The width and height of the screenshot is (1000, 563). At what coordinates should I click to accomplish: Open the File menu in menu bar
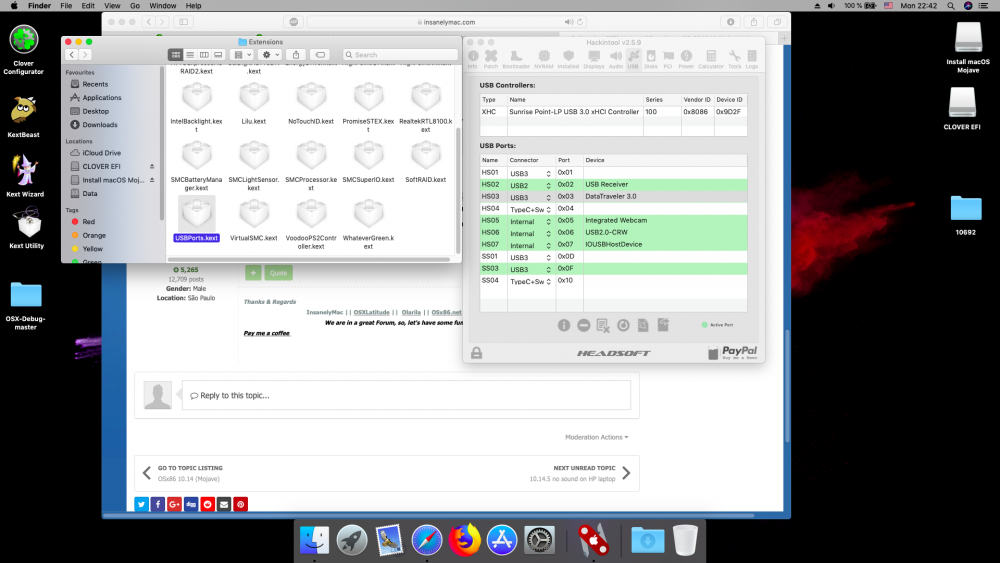(x=66, y=6)
